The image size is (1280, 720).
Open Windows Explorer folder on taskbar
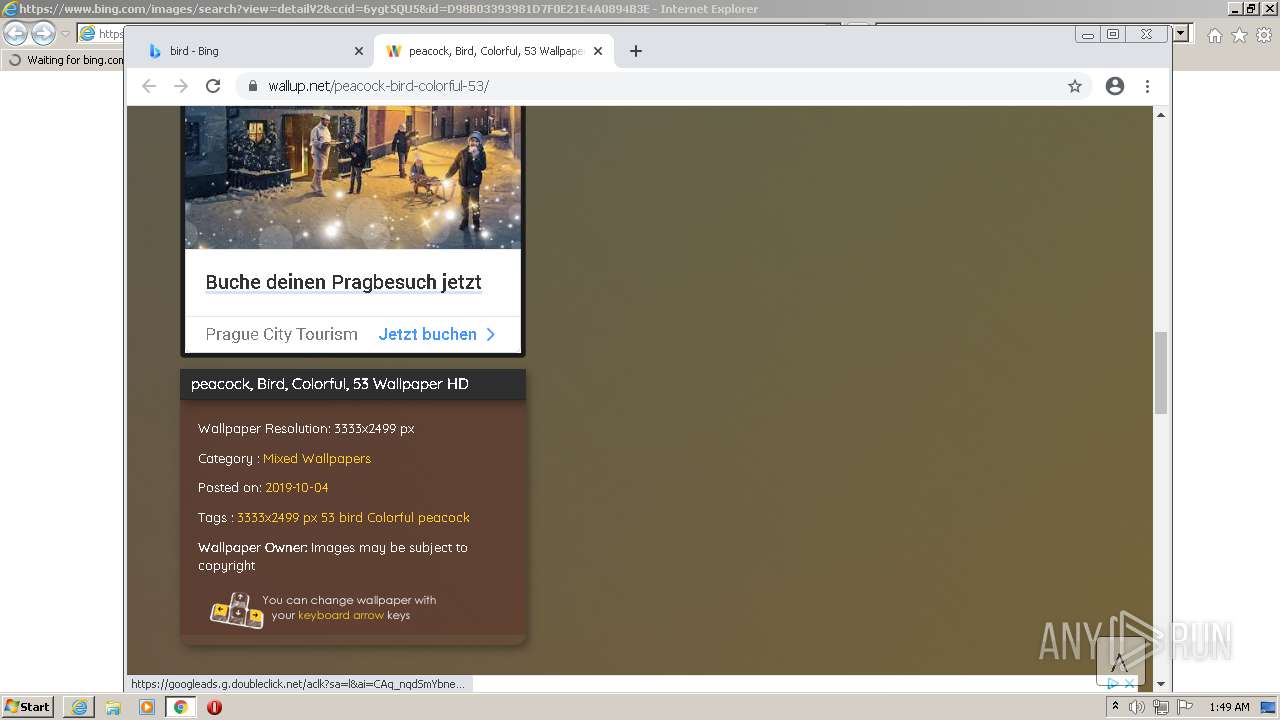113,707
